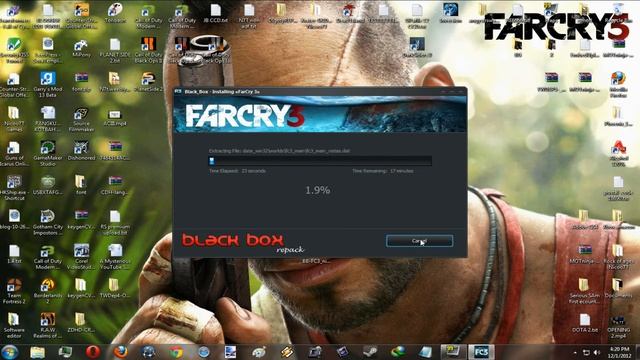Open PLANET SIDE 2.txt file
Screen dimensions: 640x360
tap(115, 50)
